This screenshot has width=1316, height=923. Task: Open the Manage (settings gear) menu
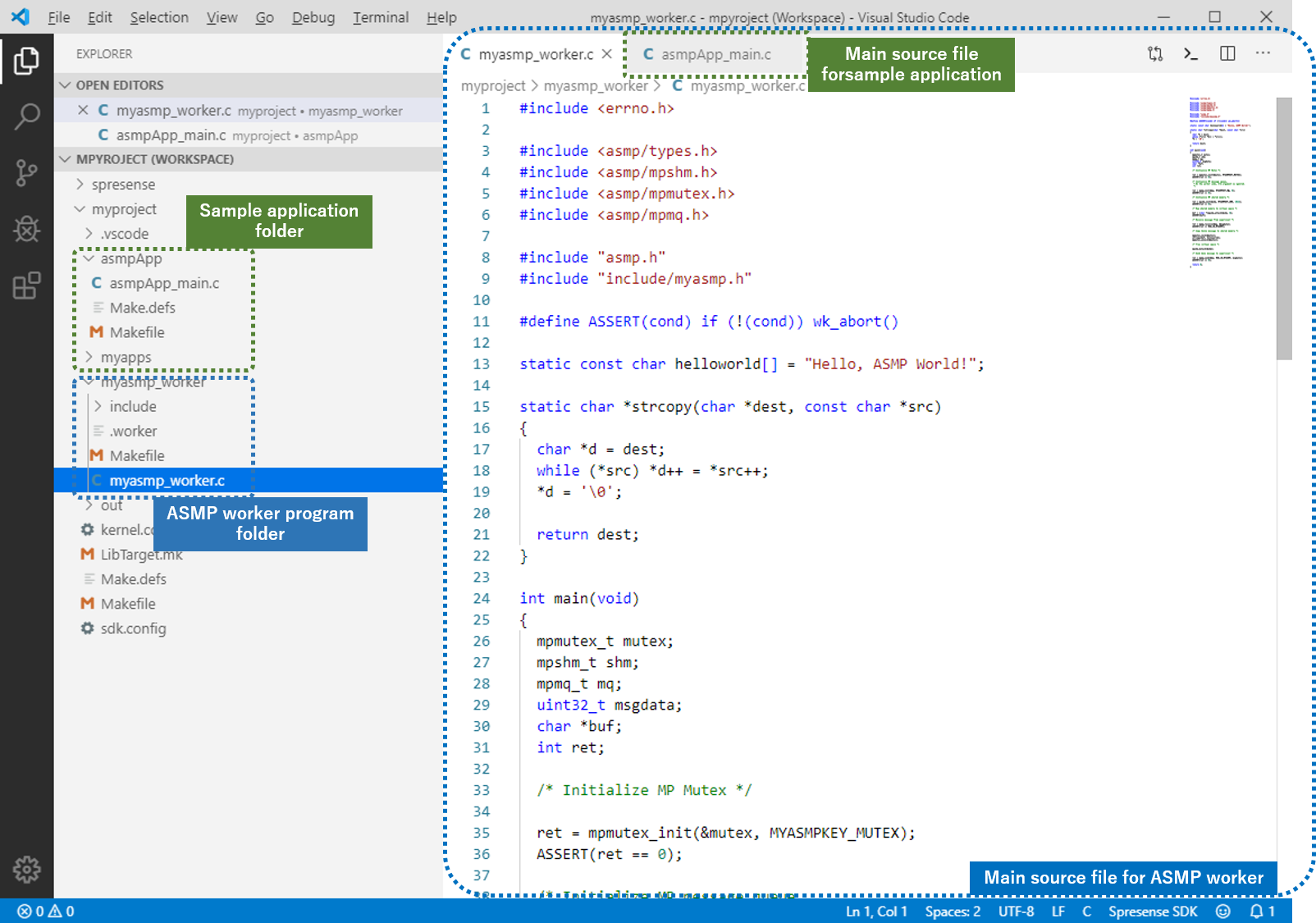tap(27, 870)
